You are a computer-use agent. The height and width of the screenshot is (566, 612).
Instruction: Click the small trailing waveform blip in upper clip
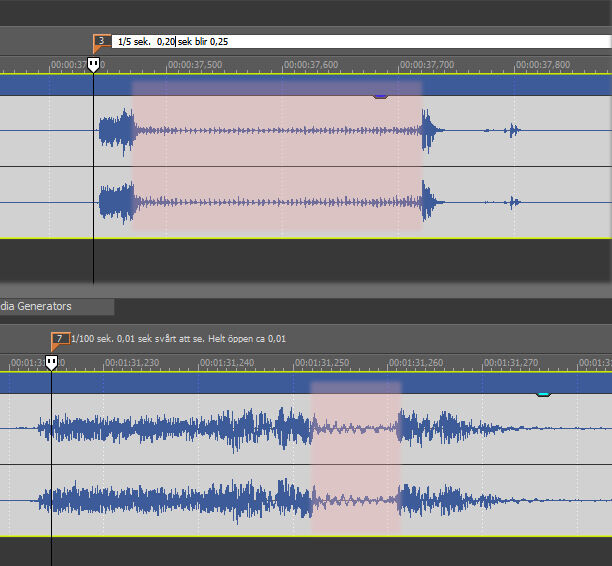coord(514,130)
